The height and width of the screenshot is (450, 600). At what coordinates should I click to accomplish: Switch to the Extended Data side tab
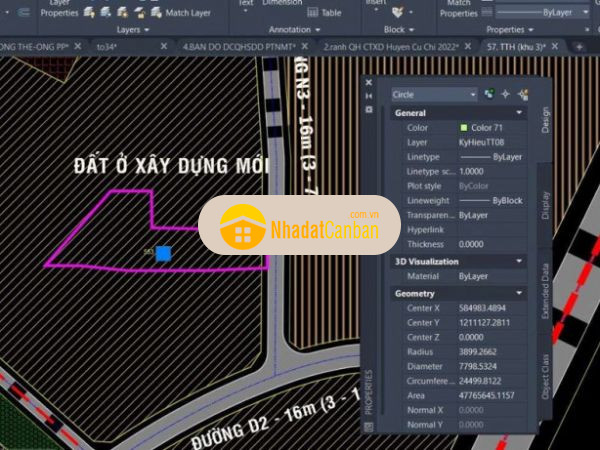[x=545, y=291]
